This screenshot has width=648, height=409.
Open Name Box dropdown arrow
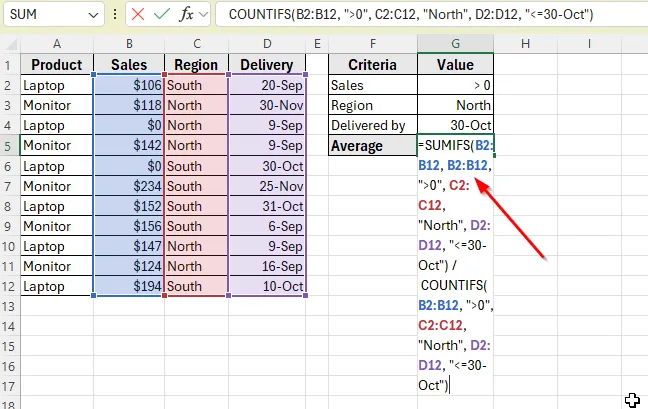click(93, 15)
